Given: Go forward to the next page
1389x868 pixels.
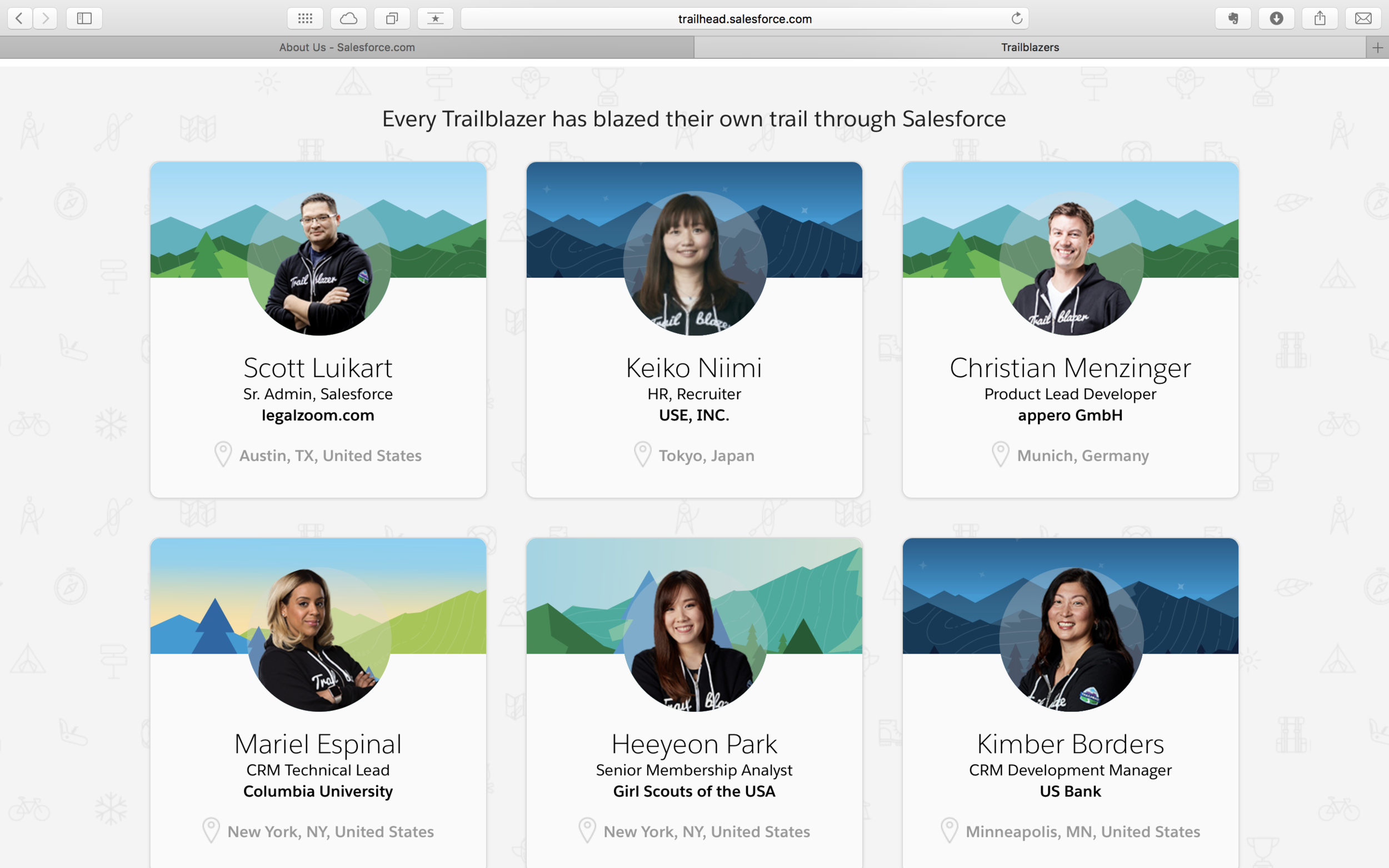Looking at the screenshot, I should 45,18.
